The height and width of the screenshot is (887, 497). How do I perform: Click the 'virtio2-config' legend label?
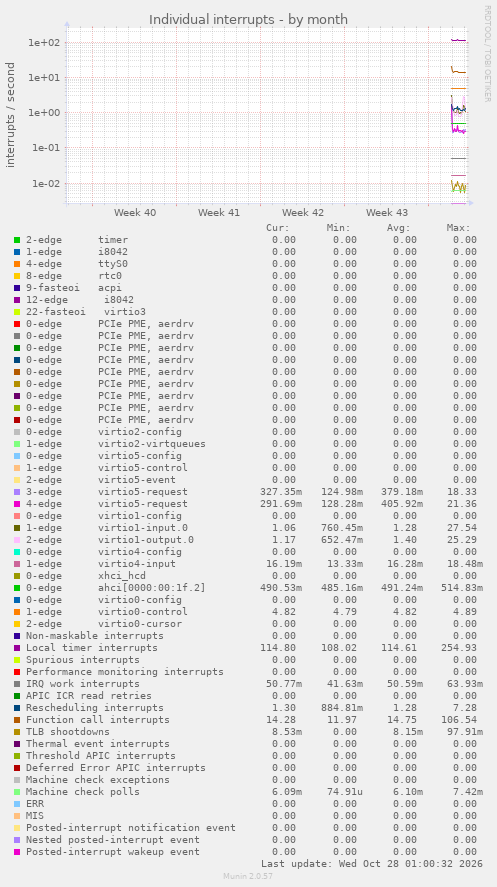[x=140, y=432]
